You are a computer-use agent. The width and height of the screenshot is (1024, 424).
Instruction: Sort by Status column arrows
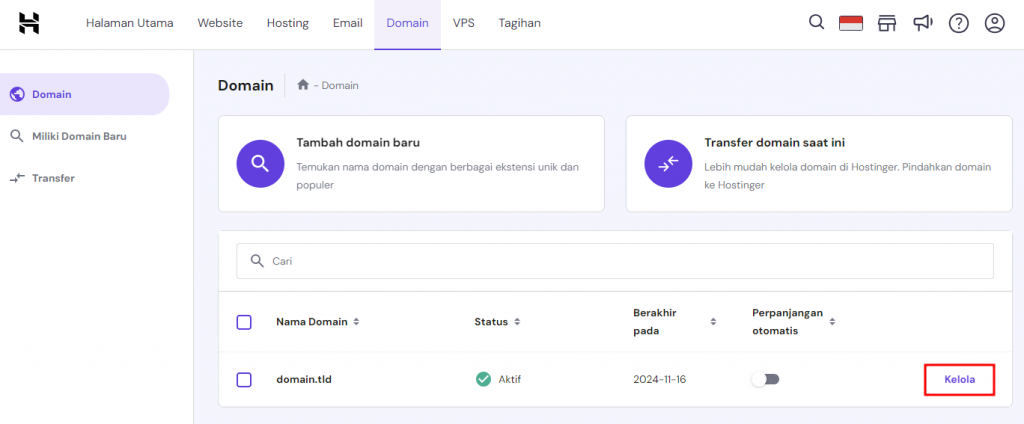click(x=516, y=322)
